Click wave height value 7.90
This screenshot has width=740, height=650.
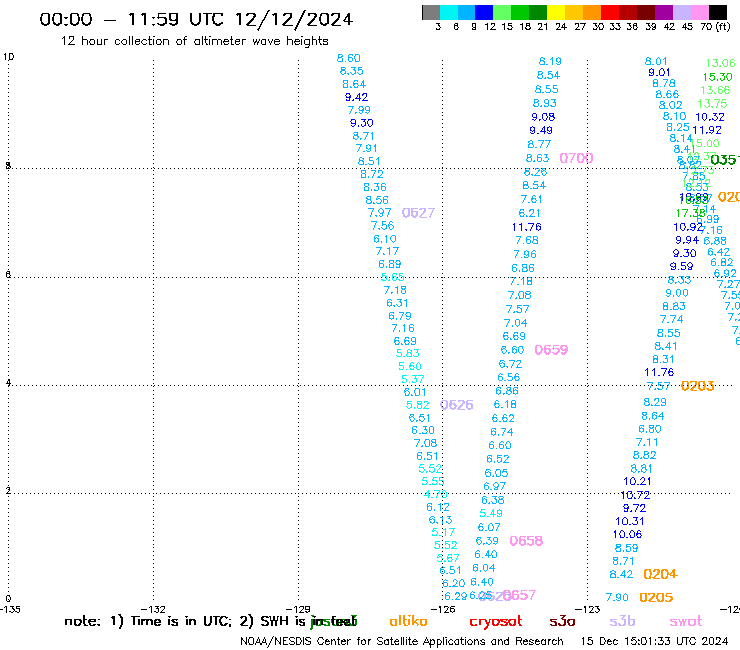coord(617,598)
